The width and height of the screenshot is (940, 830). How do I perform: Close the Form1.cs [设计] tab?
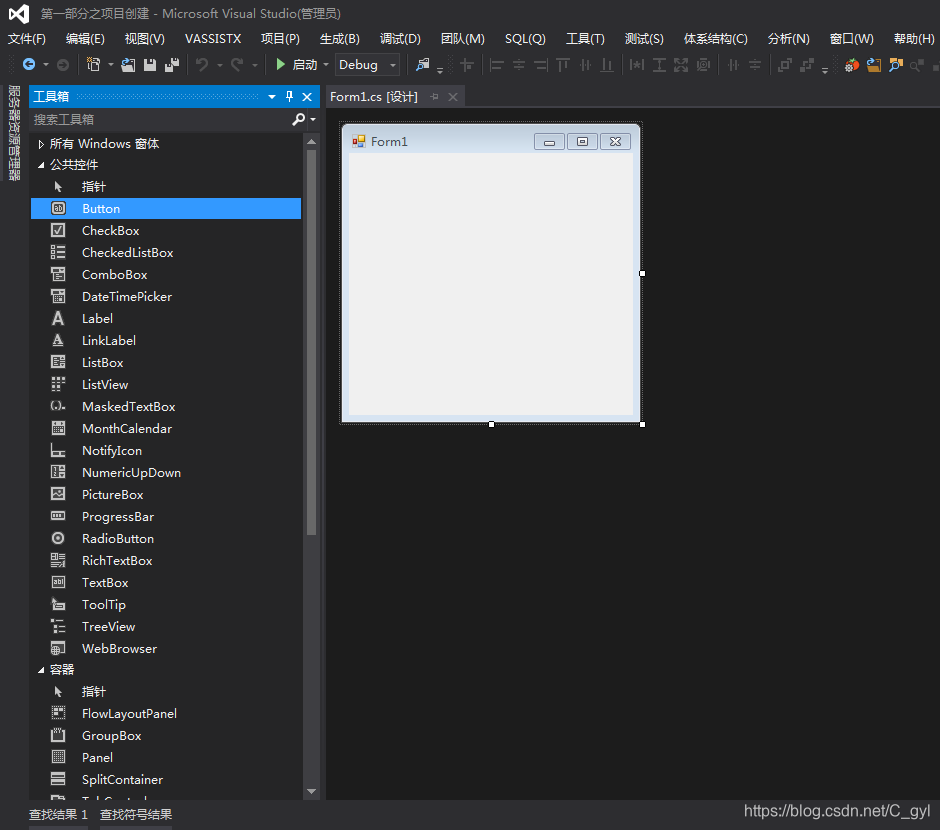tap(453, 96)
